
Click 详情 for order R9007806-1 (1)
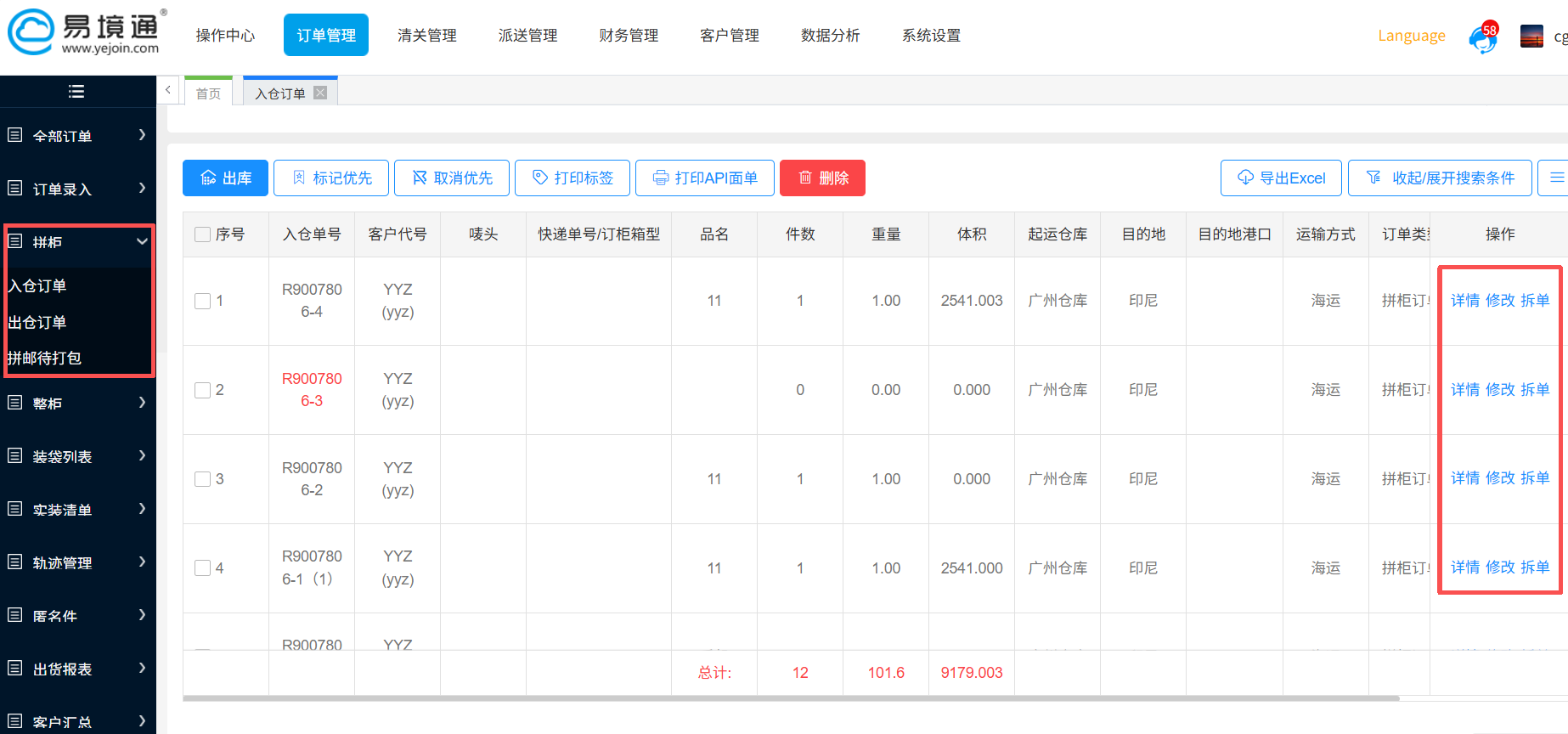pos(1465,567)
